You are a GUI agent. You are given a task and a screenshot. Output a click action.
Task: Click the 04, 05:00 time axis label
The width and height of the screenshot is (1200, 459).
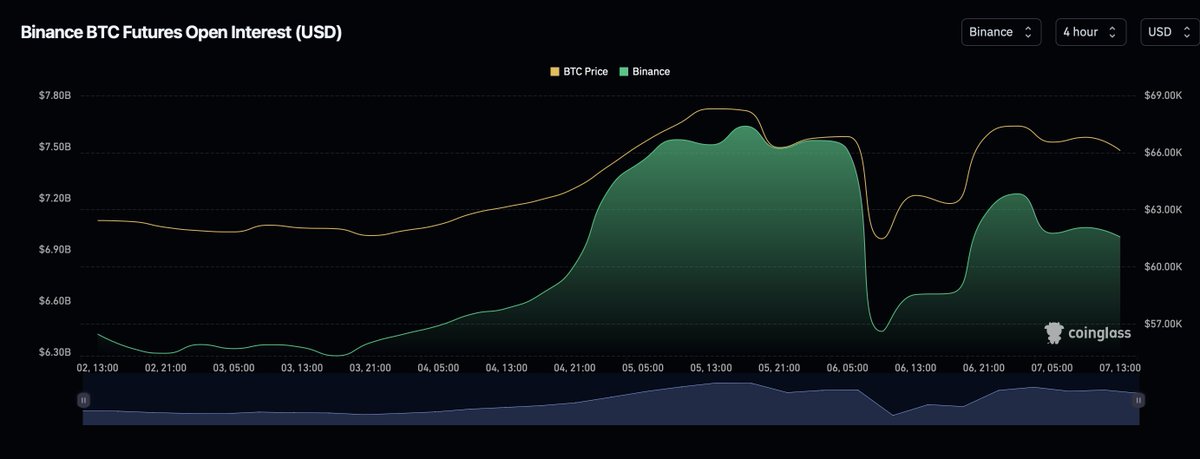pos(438,368)
